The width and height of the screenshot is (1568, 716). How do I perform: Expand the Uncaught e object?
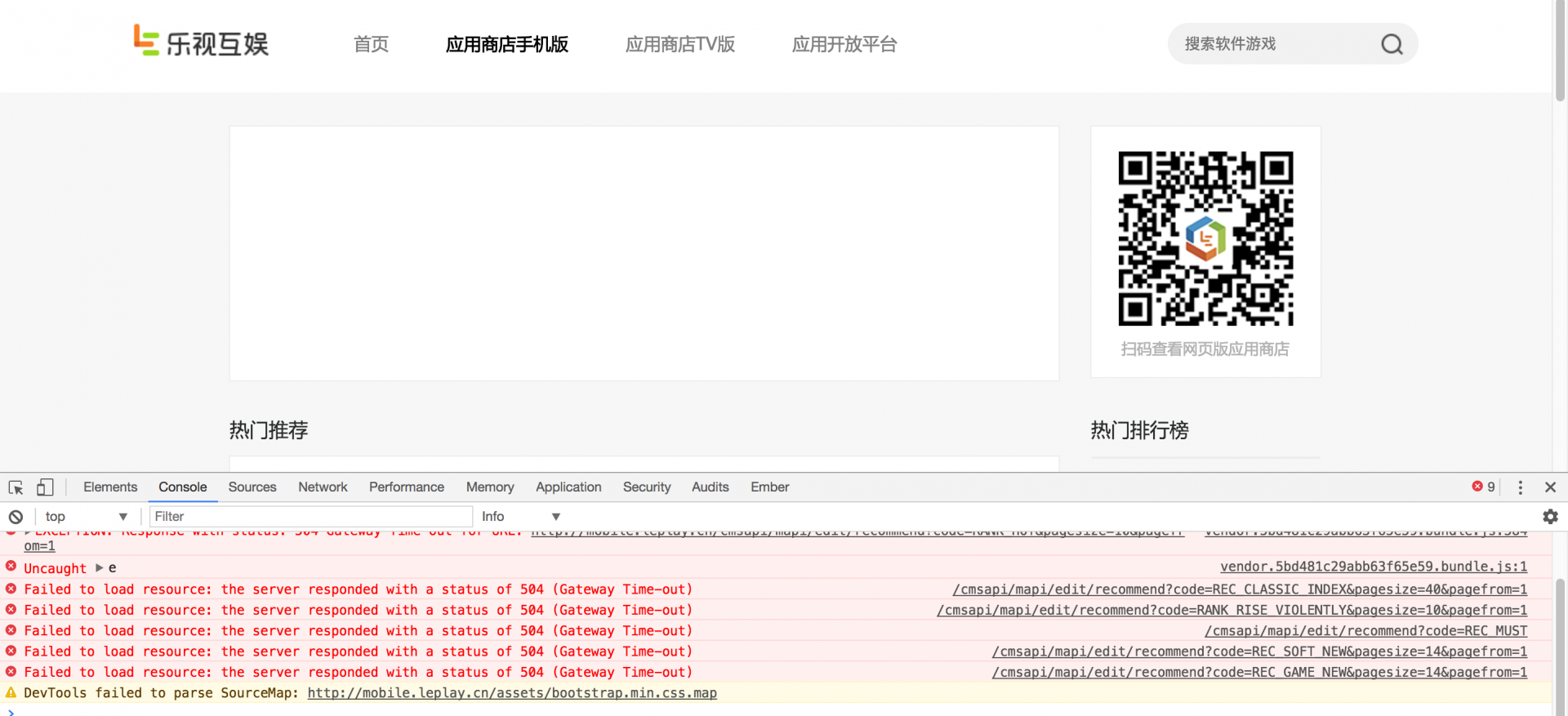(x=100, y=567)
